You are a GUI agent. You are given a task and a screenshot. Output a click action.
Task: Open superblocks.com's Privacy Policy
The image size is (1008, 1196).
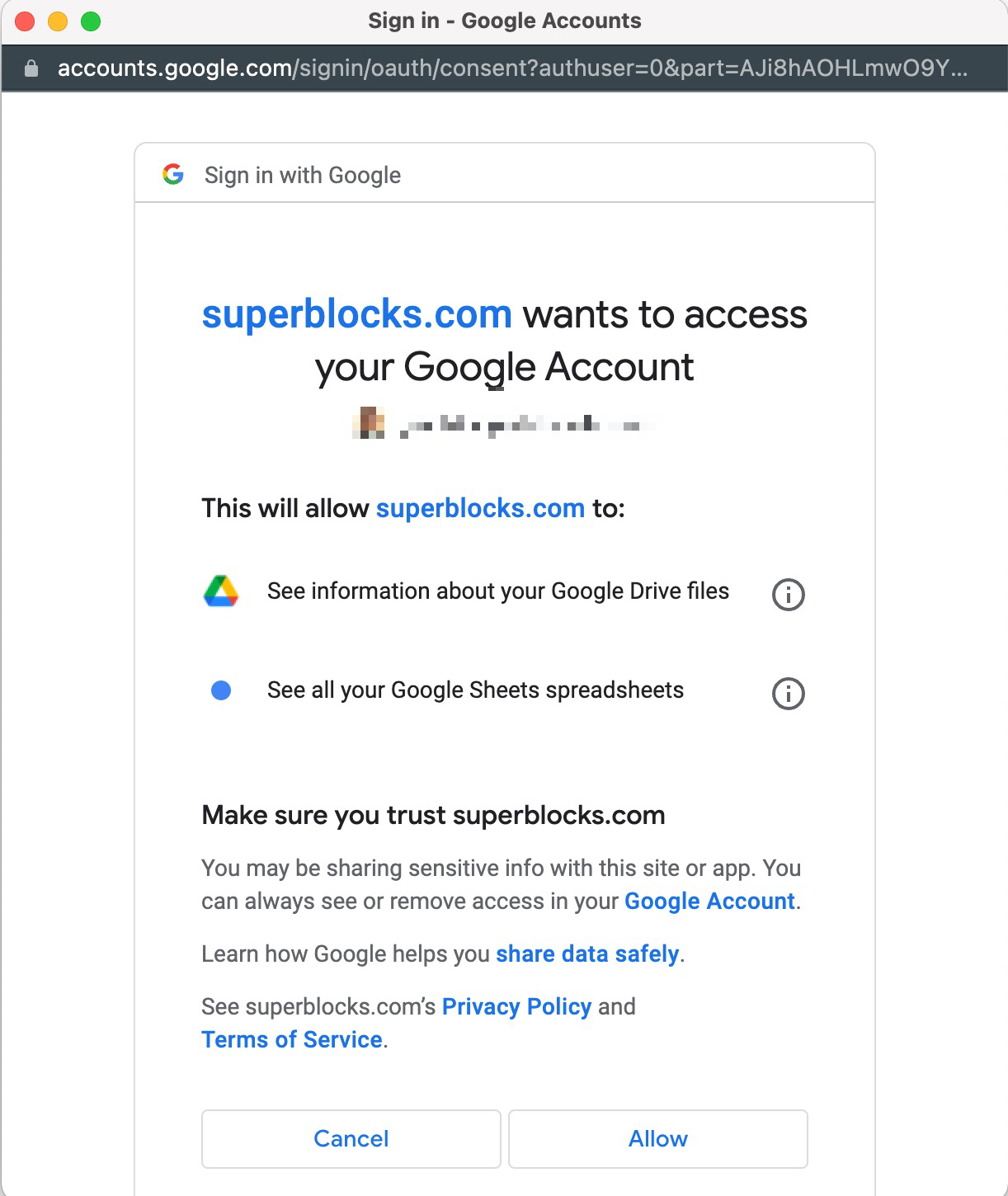516,1006
